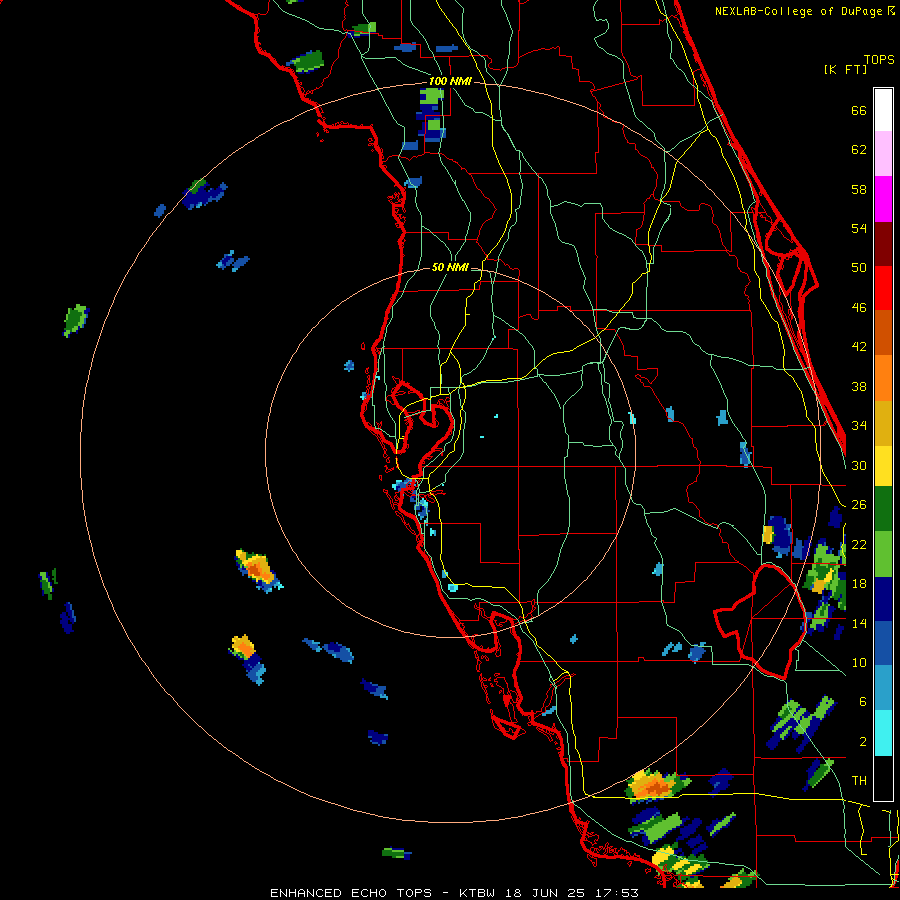Viewport: 900px width, 900px height.
Task: Click the [K FT] units label
Action: point(846,69)
